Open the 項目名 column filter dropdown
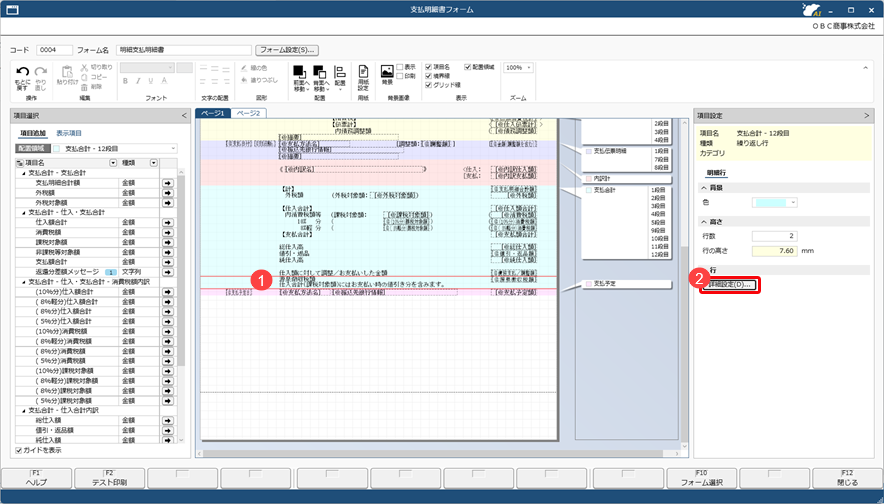Viewport: 884px width, 504px height. point(113,163)
